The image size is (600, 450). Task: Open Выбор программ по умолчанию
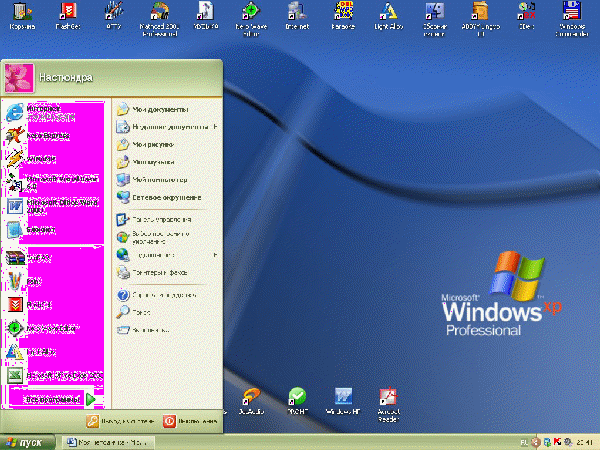point(167,237)
